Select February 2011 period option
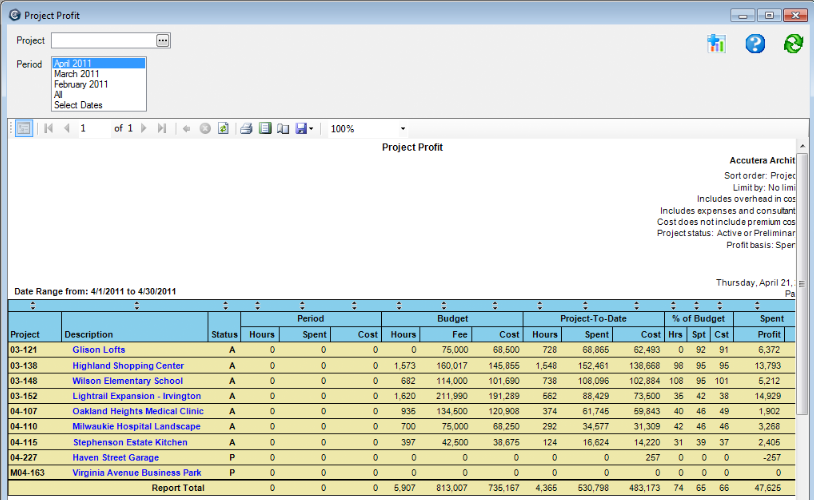Screen dimensions: 814x500 click(x=81, y=84)
